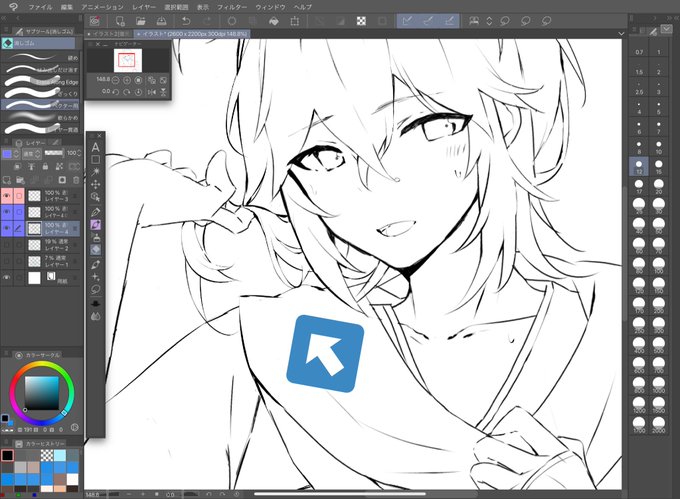The height and width of the screenshot is (499, 680).
Task: Show レイヤー 1 by its visibility box
Action: click(7, 261)
